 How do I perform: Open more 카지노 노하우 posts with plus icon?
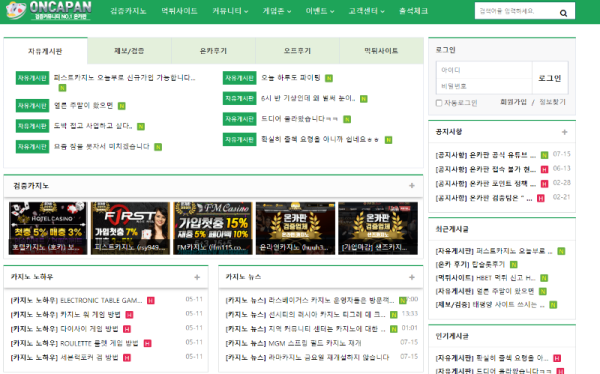click(x=197, y=277)
